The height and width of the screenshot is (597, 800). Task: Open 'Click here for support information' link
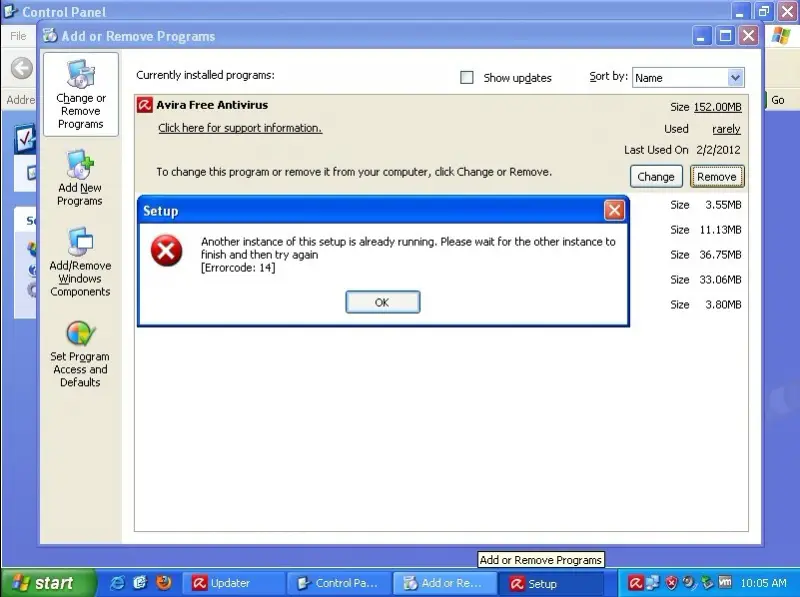pyautogui.click(x=240, y=128)
